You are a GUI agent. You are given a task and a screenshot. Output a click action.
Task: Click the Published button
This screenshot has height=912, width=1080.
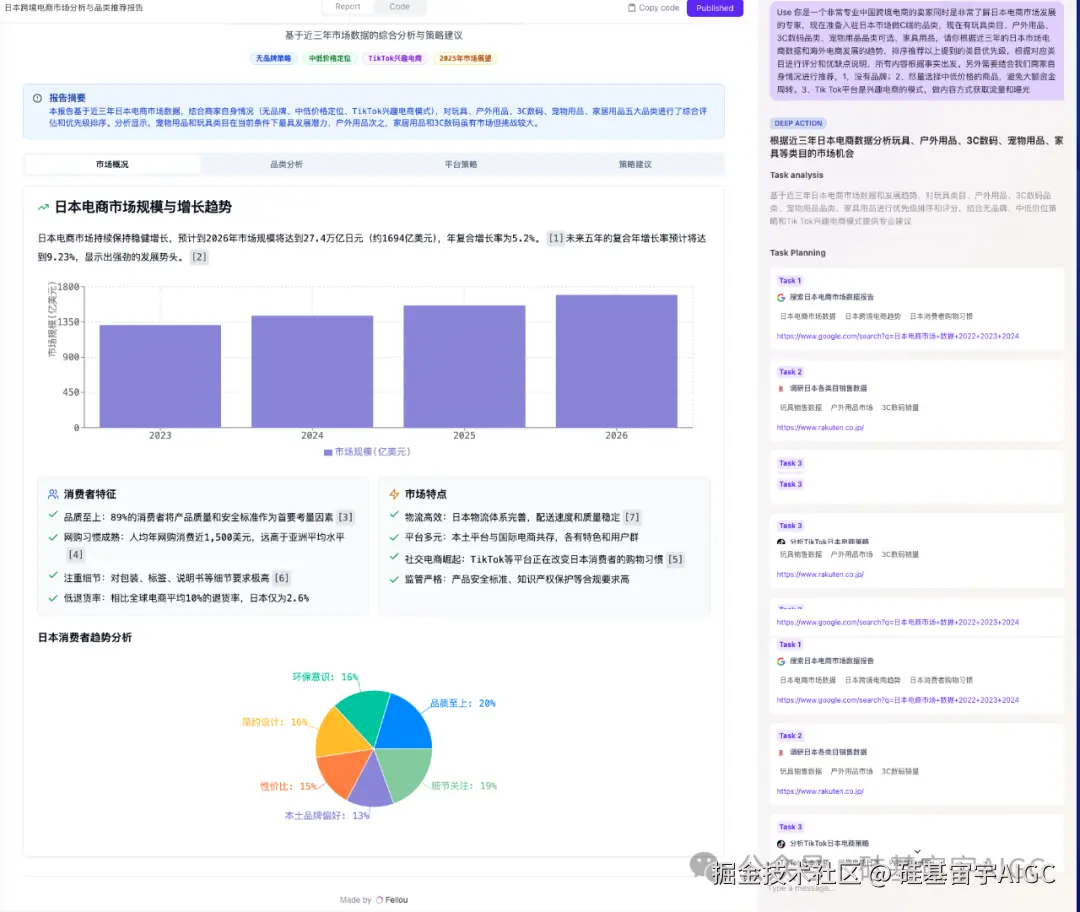pyautogui.click(x=714, y=8)
